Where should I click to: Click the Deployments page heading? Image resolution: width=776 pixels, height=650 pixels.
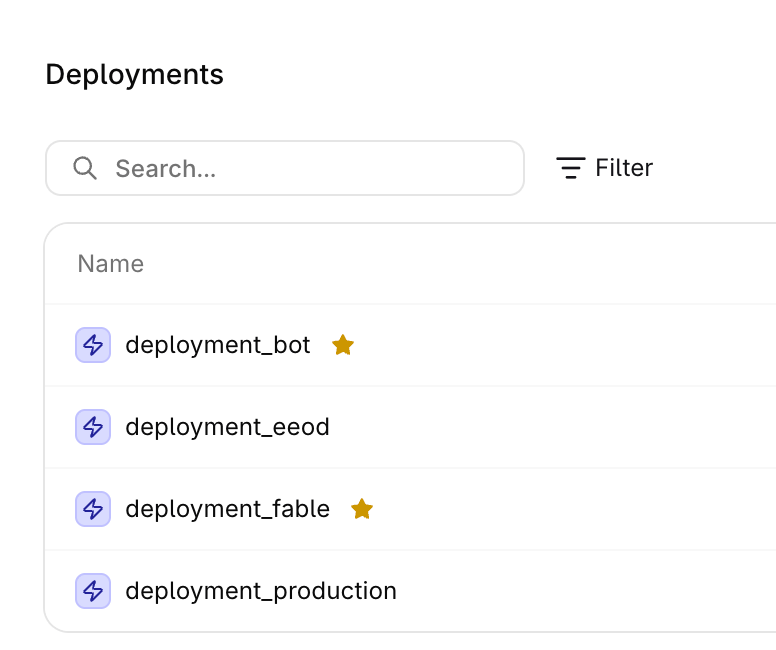(x=135, y=75)
